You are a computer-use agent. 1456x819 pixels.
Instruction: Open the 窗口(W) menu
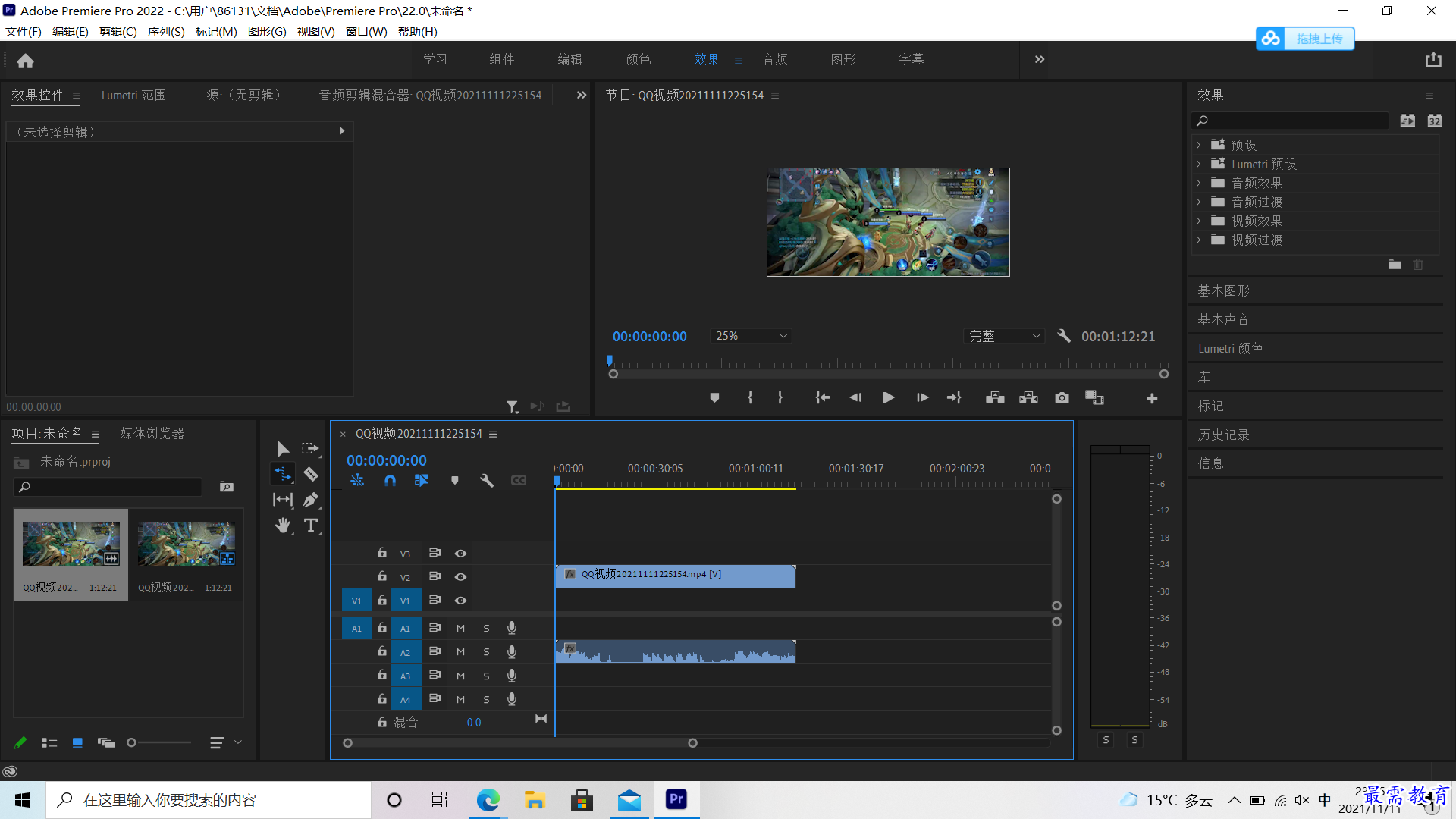click(x=366, y=31)
